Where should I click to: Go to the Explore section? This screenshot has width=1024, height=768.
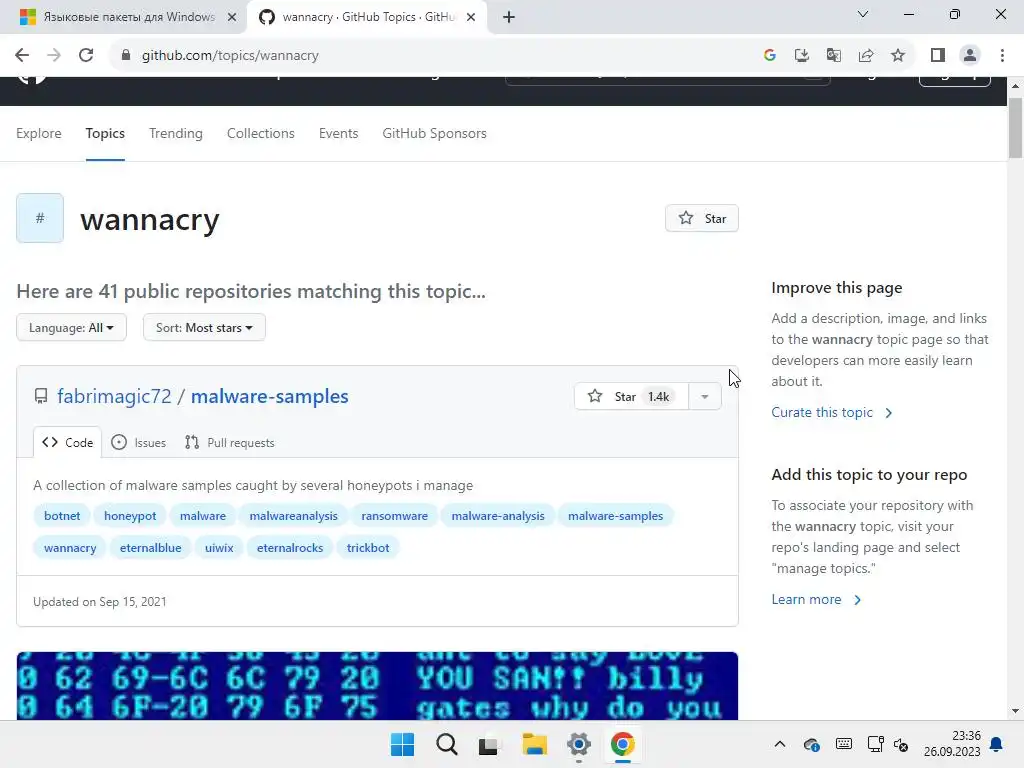click(x=39, y=133)
